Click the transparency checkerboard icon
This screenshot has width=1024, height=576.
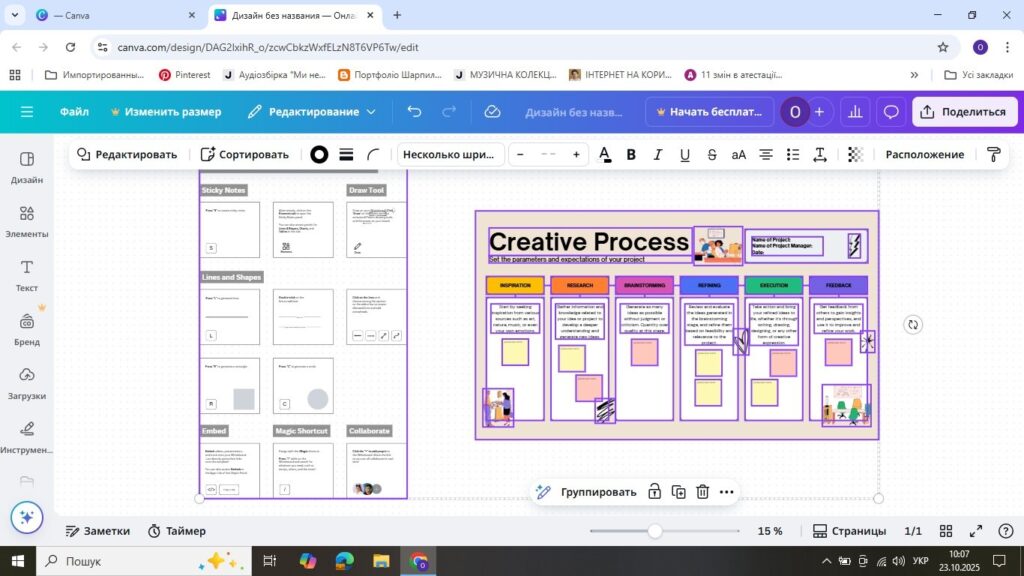855,154
